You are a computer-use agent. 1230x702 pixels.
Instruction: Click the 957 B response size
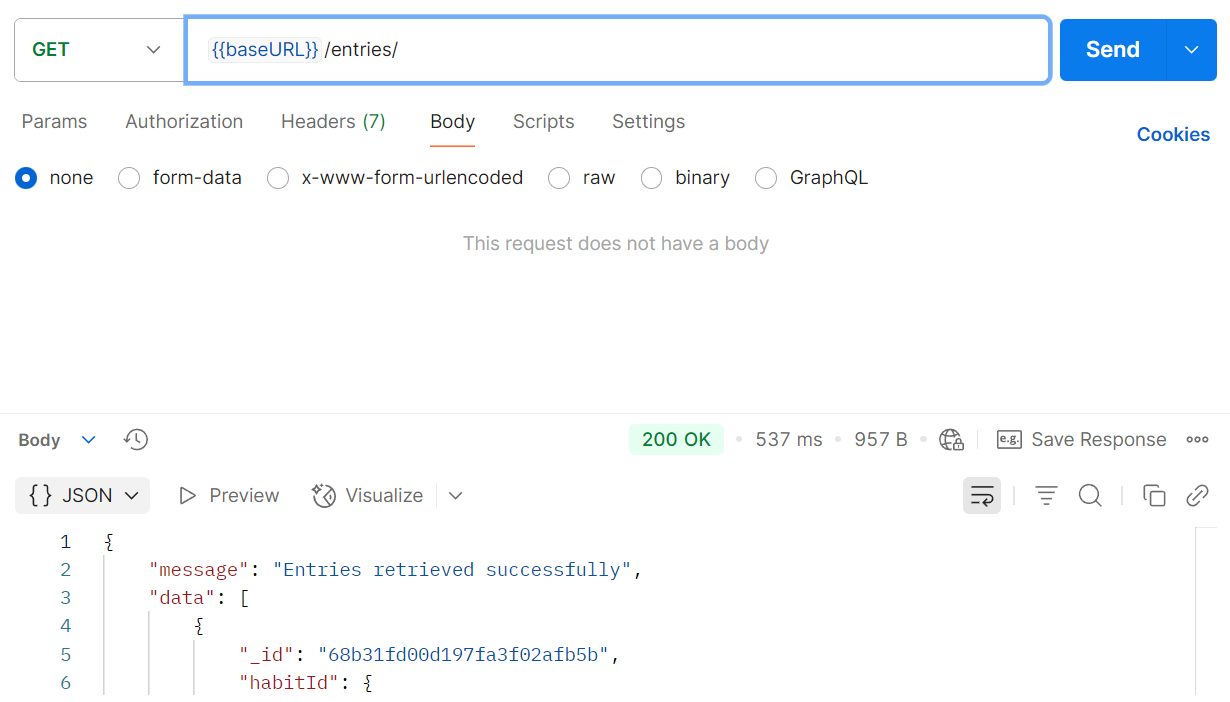(881, 439)
